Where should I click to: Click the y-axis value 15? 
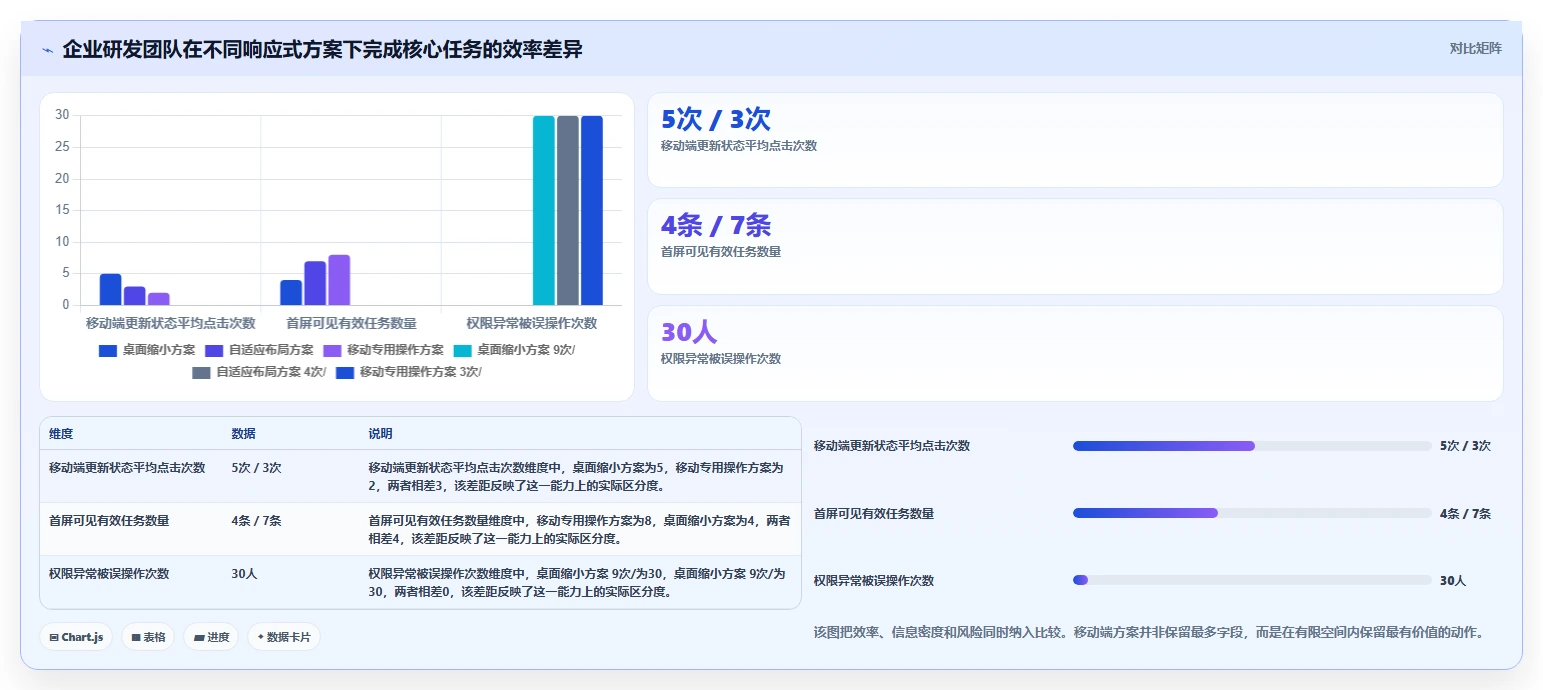[62, 210]
